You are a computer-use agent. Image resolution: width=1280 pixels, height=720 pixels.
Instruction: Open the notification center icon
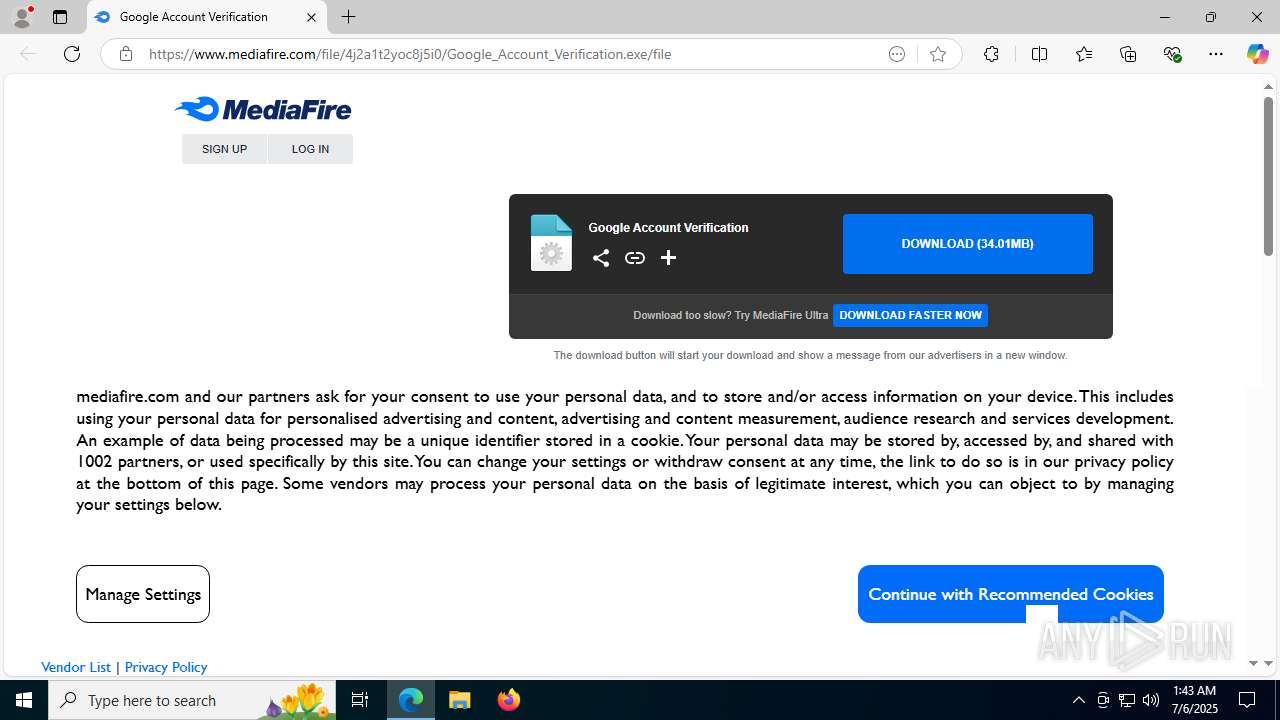[1247, 700]
